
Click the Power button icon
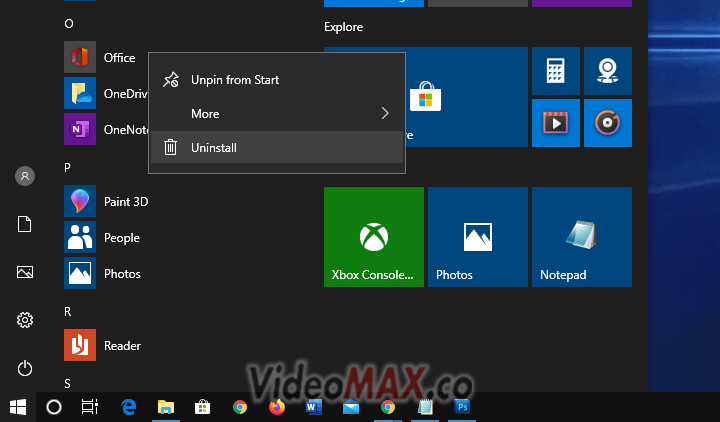pos(25,368)
